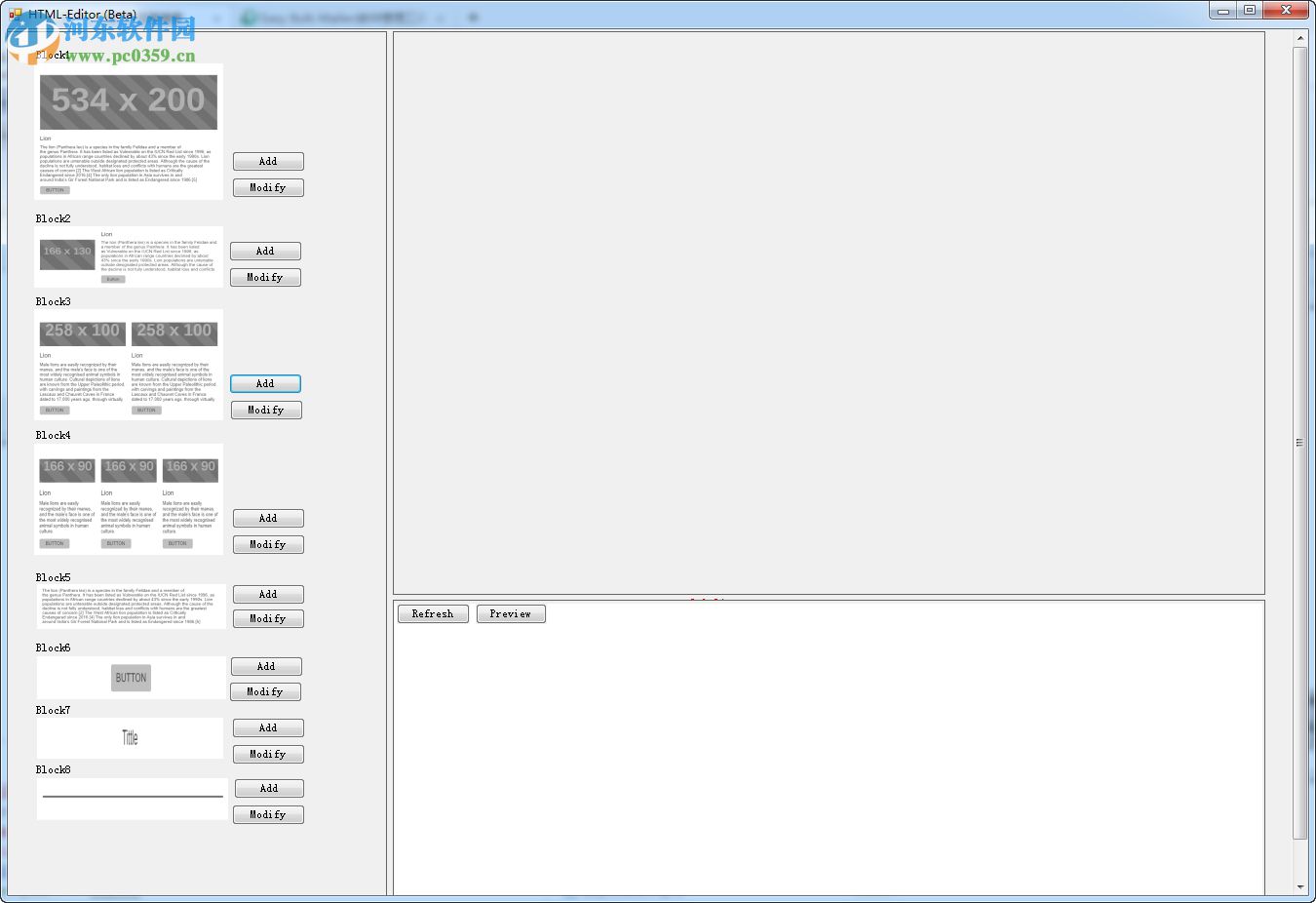Add the highlighted Block3 layout

265,383
